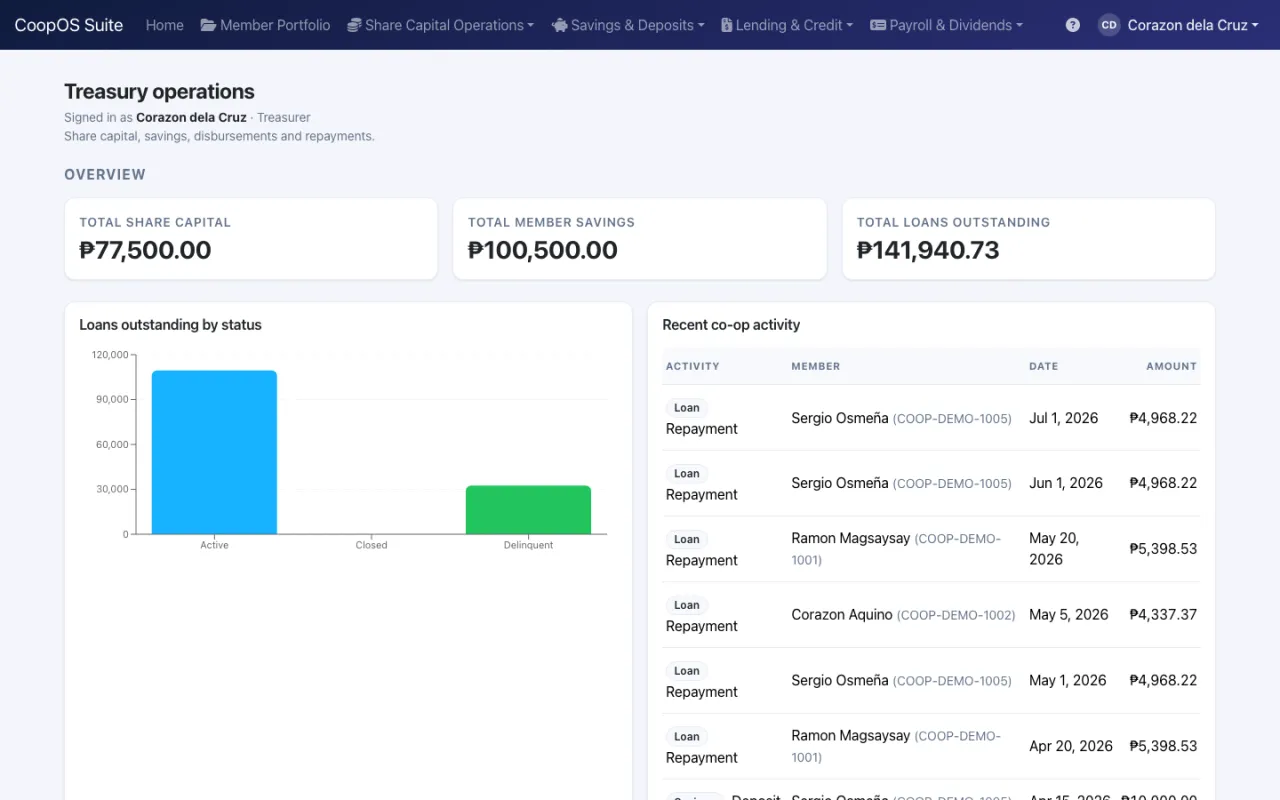Click the Total Share Capital card
This screenshot has width=1280, height=800.
coord(251,239)
